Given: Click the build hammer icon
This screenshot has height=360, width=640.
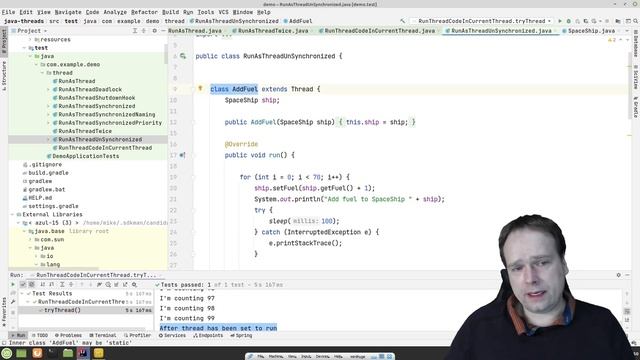Looking at the screenshot, I should tap(402, 21).
